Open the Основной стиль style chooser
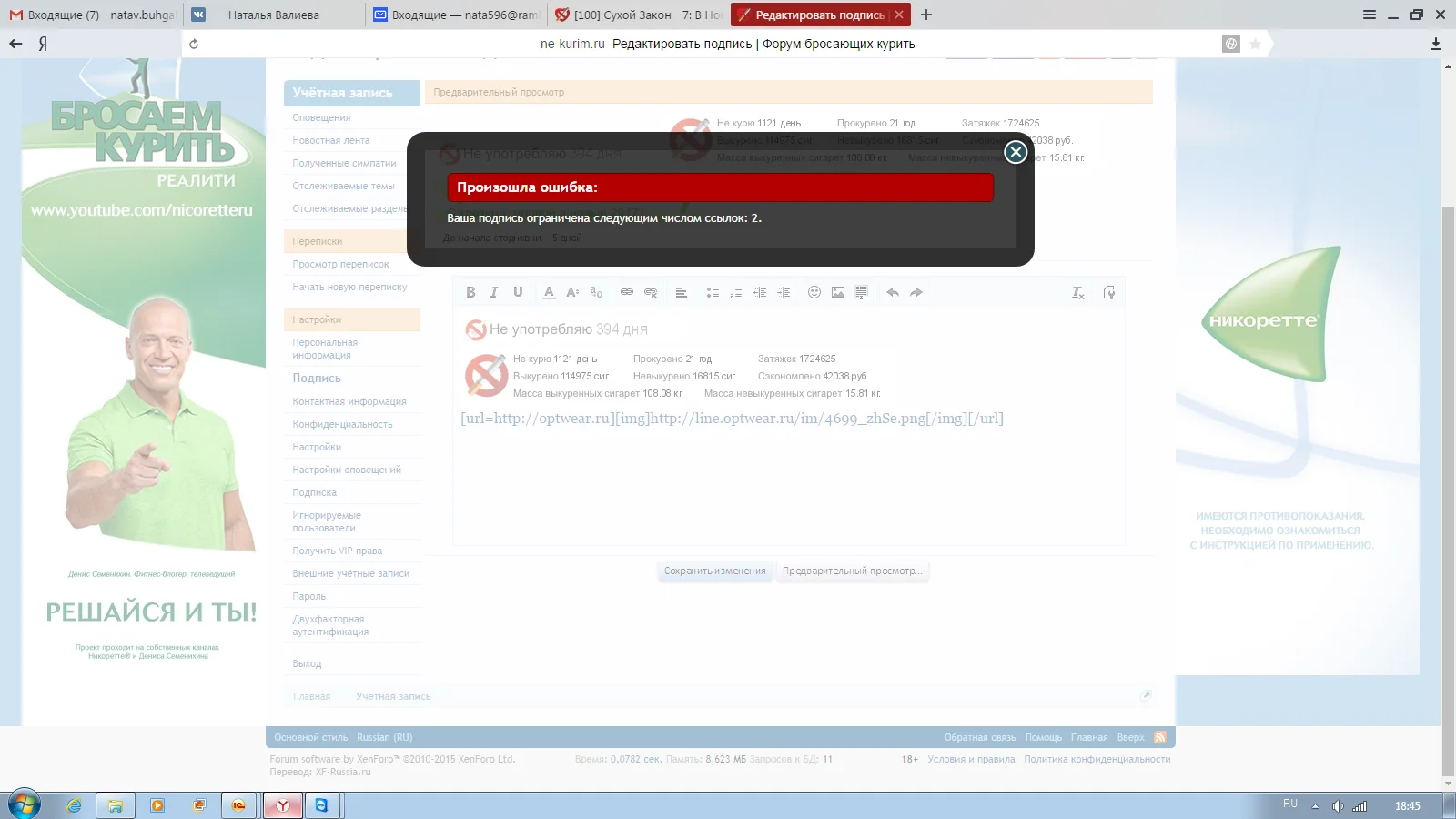This screenshot has height=819, width=1456. pos(311,737)
